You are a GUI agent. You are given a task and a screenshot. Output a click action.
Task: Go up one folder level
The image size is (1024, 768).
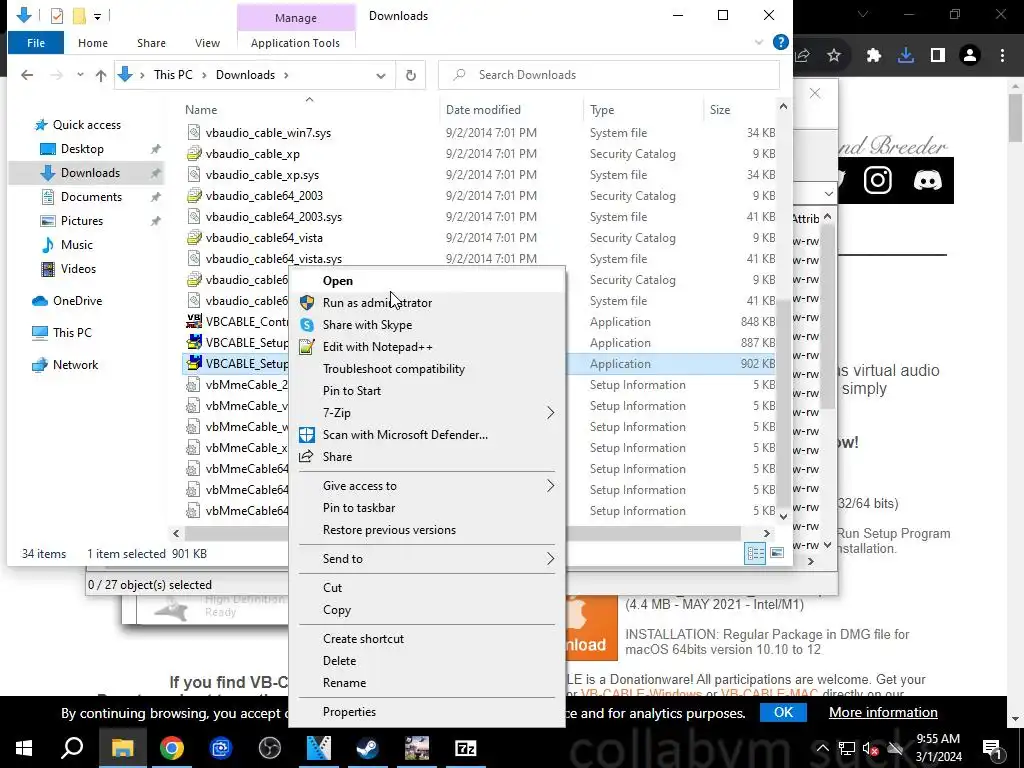(x=101, y=75)
